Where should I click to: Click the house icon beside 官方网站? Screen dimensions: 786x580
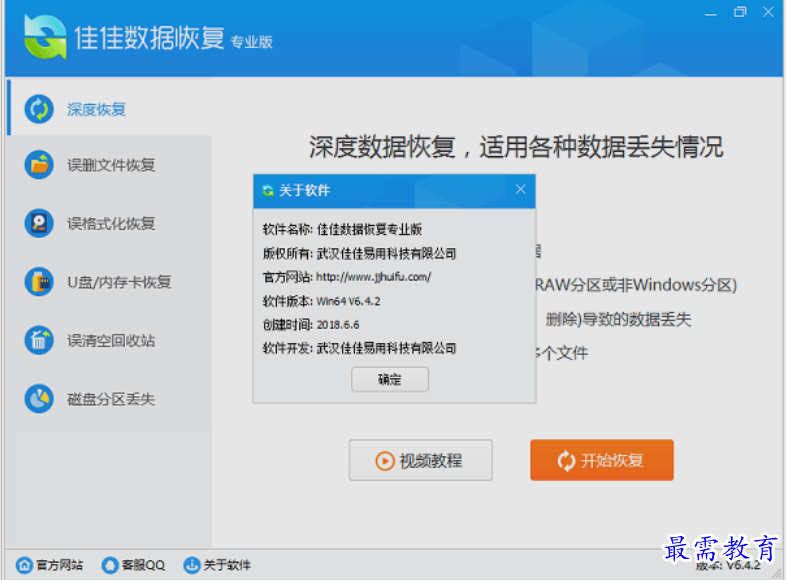pos(24,565)
